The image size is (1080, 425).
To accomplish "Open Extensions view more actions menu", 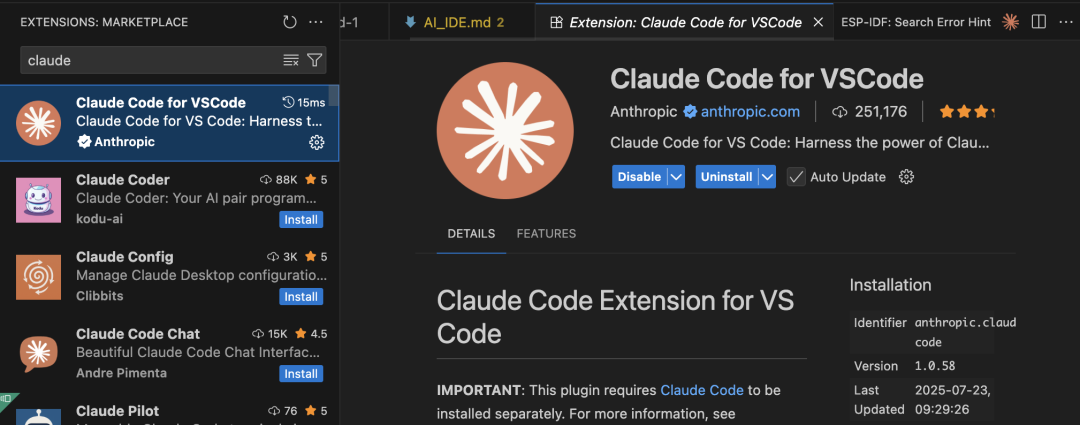I will (316, 22).
